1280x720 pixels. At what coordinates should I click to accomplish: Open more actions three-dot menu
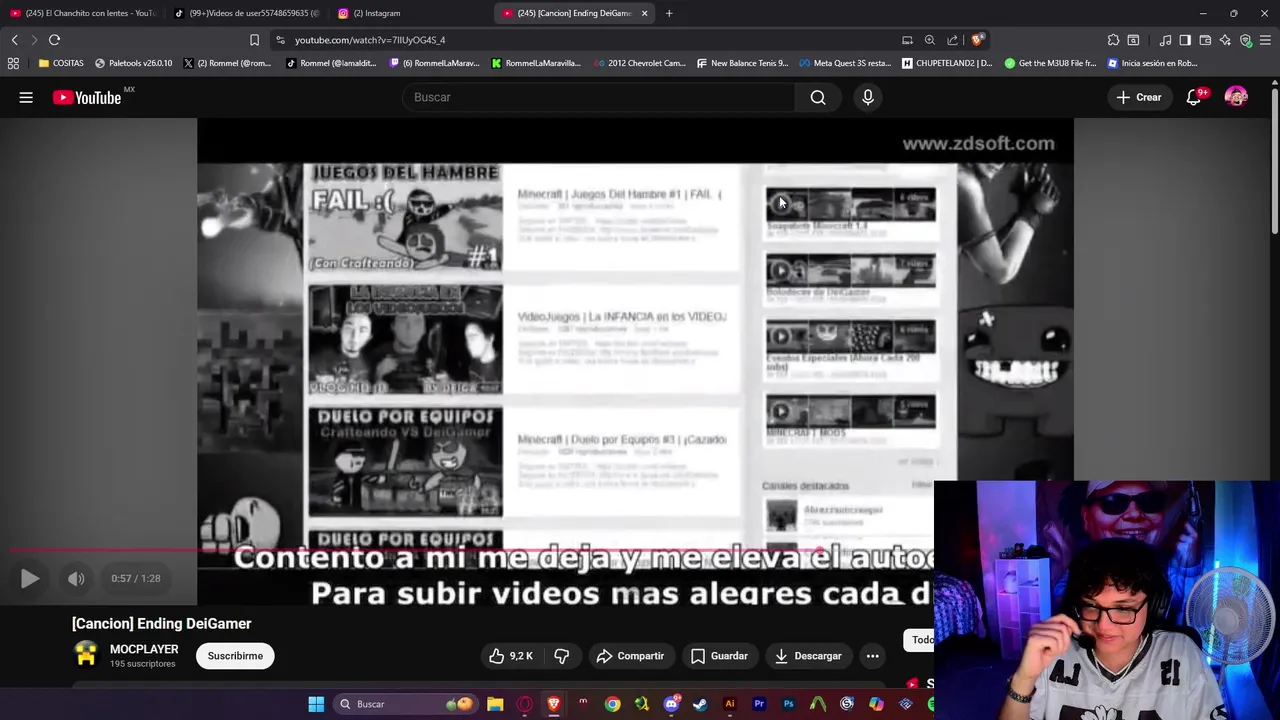pos(872,656)
